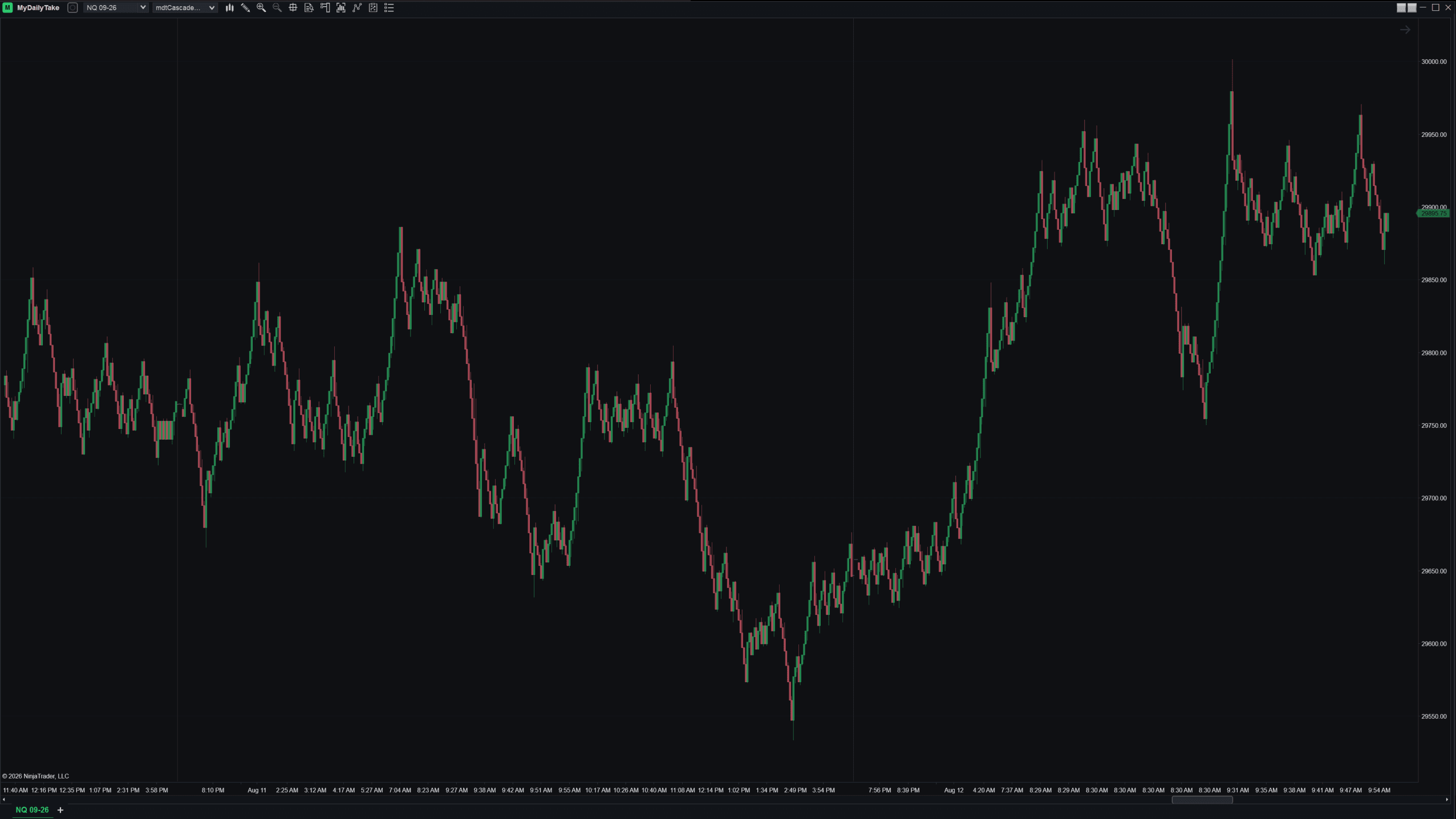Click the 7:56 PM time label

(879, 790)
